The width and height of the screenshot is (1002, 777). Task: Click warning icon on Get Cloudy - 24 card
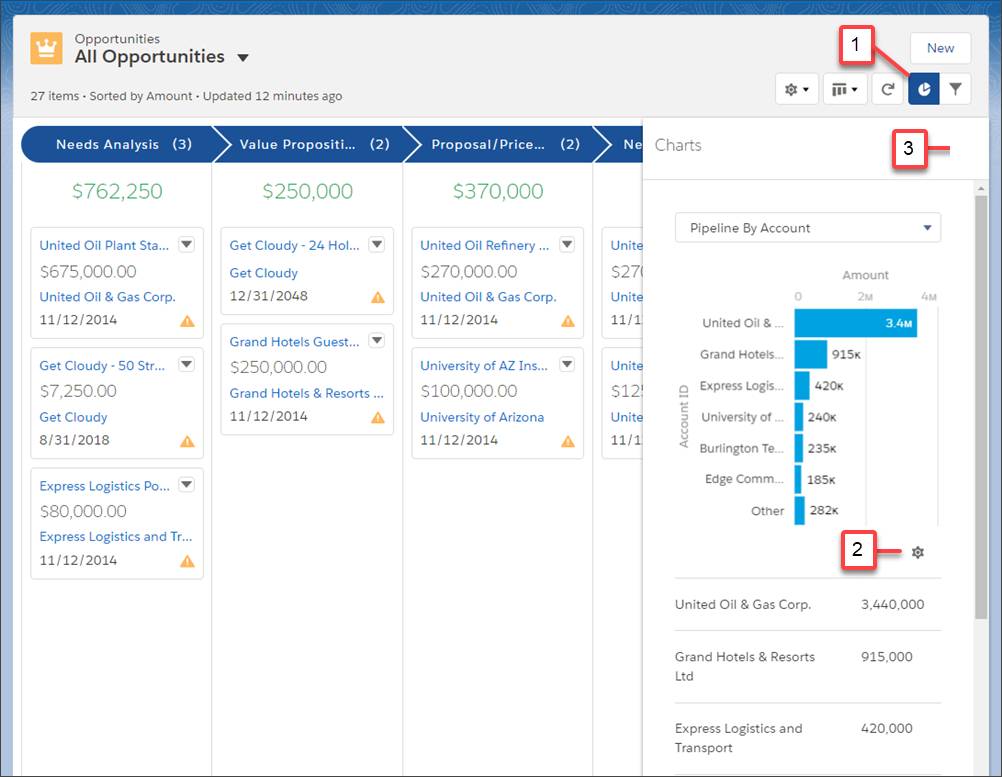pyautogui.click(x=378, y=297)
